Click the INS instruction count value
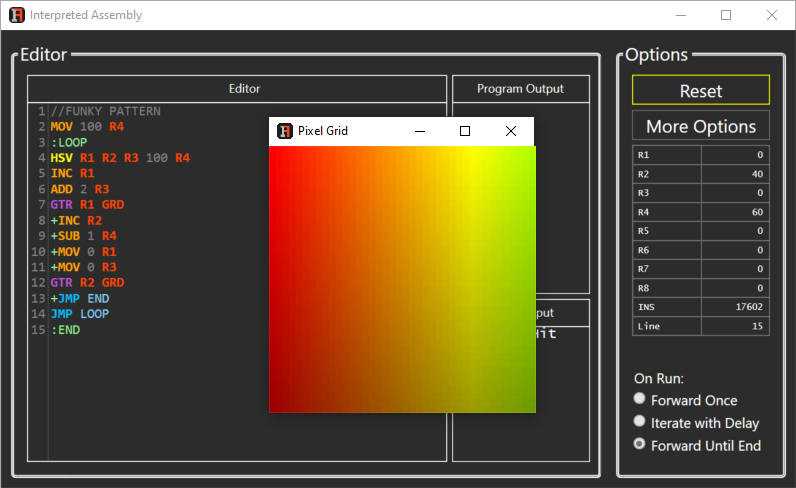Screen dimensions: 796x488 (x=735, y=307)
